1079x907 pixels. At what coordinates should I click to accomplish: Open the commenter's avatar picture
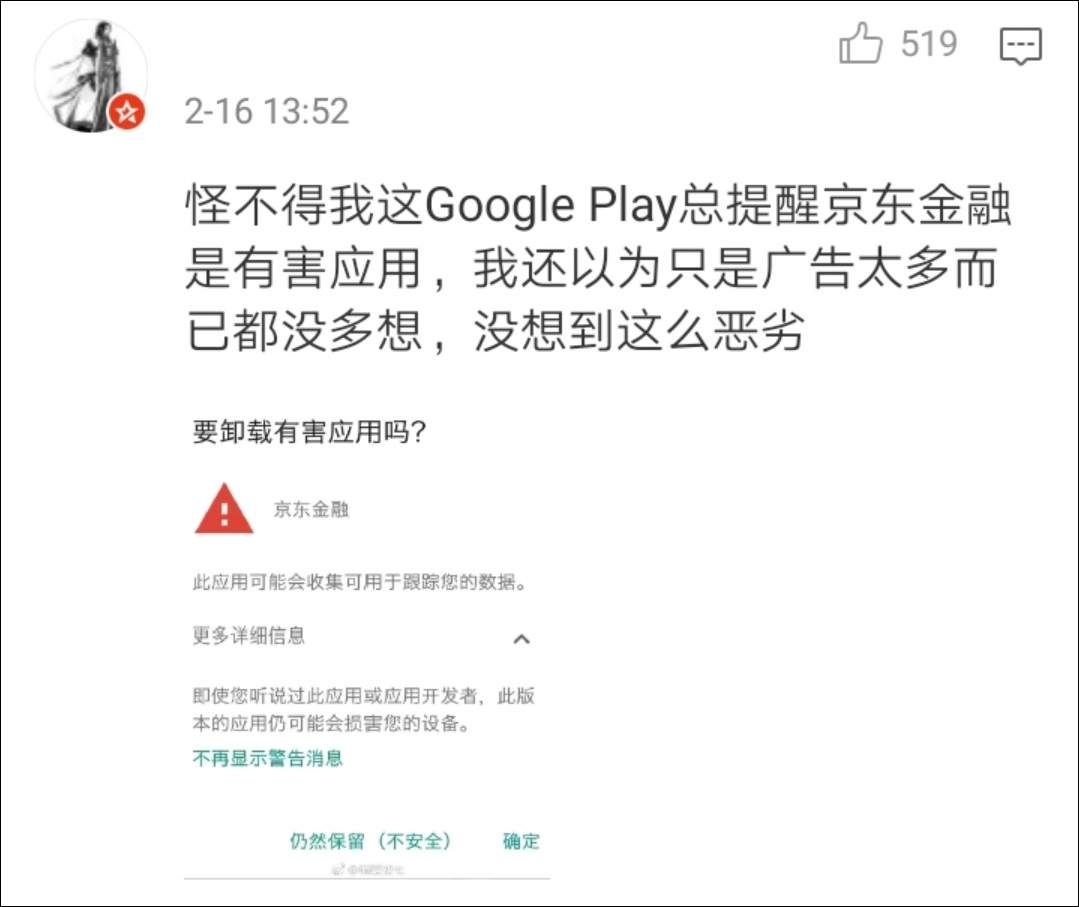91,75
